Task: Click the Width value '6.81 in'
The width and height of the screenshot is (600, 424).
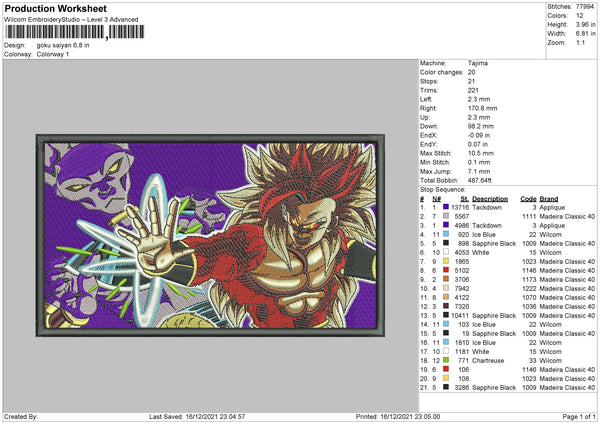Action: tap(585, 34)
